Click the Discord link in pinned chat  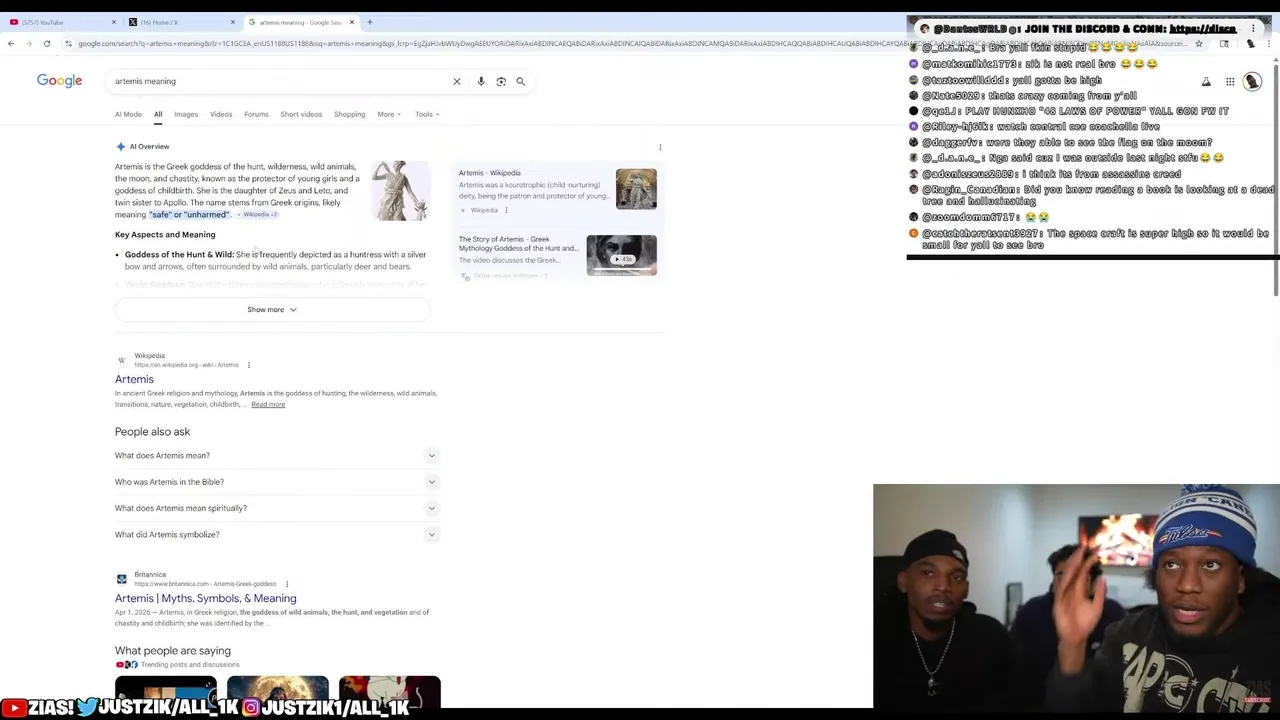(x=1202, y=29)
